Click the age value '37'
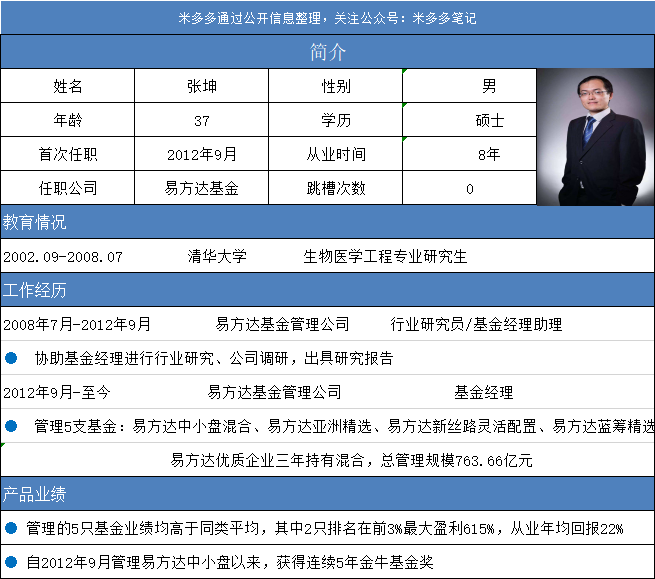This screenshot has width=655, height=579. 201,120
